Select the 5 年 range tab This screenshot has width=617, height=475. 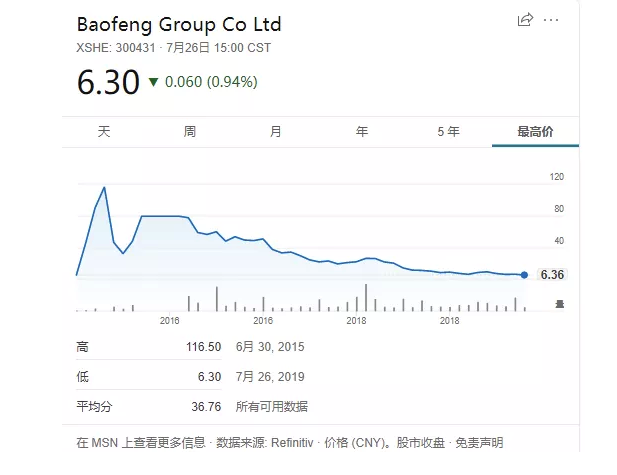tap(448, 132)
